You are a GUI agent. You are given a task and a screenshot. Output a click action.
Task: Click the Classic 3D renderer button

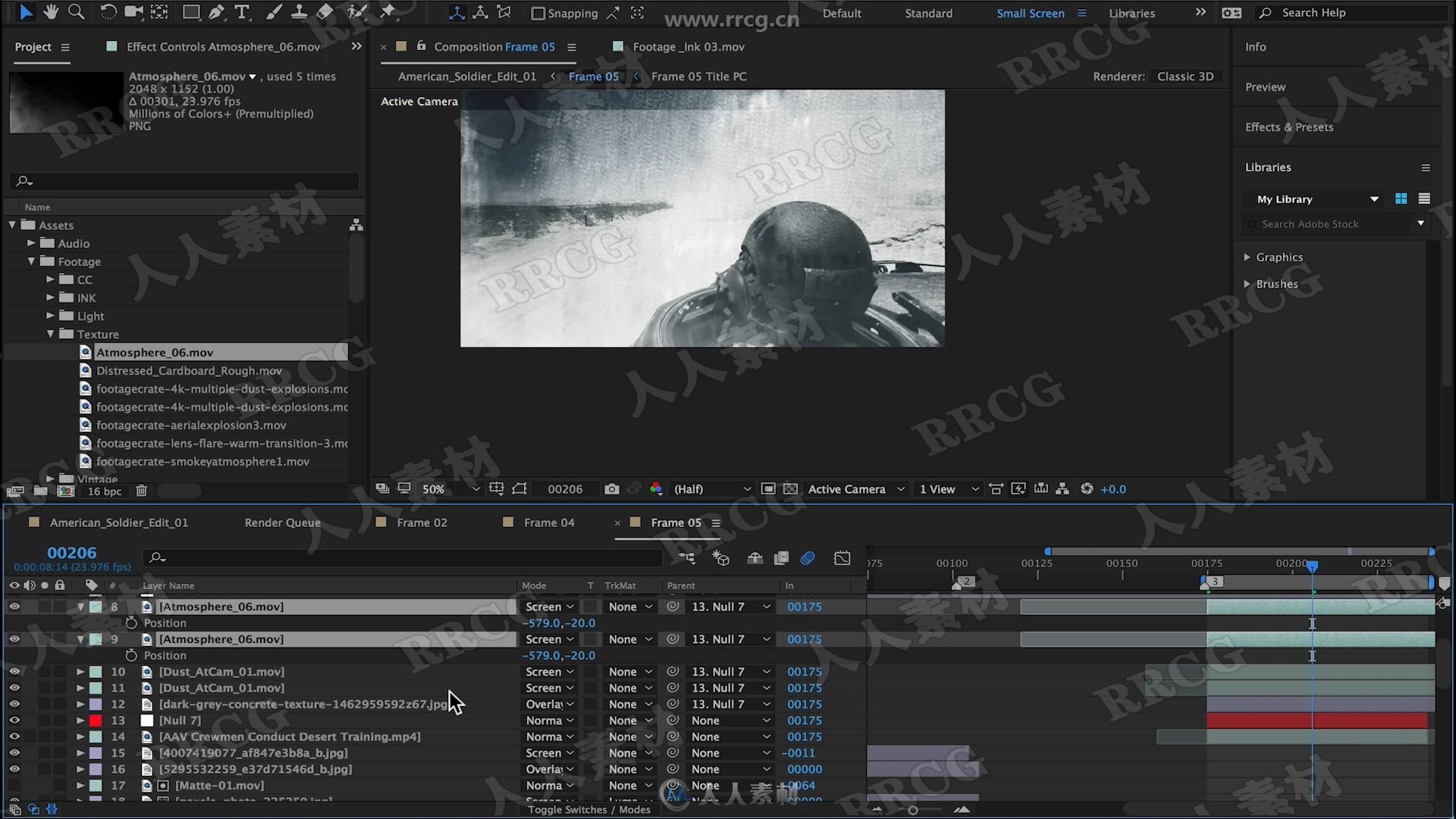point(1185,77)
